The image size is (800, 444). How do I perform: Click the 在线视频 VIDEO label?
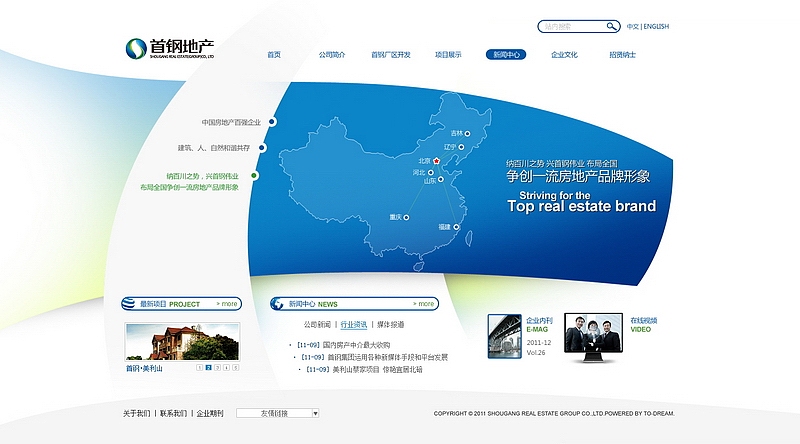point(643,325)
